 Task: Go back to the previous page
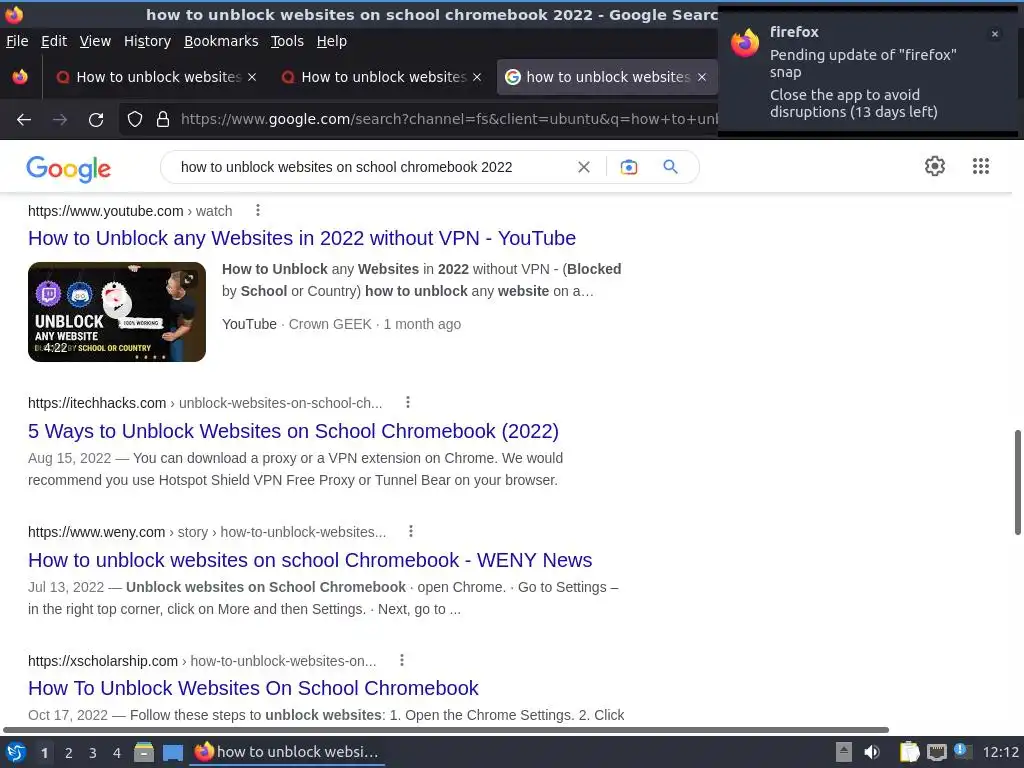(x=24, y=120)
